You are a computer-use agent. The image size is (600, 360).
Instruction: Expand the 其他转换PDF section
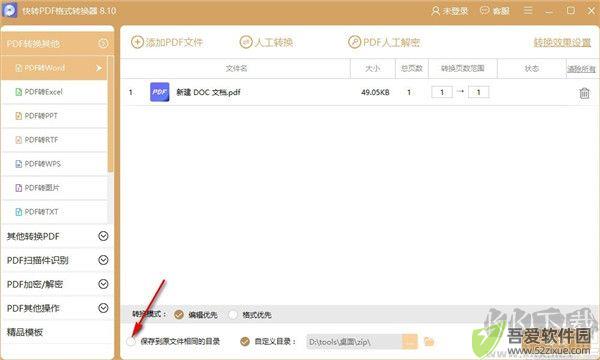tap(57, 236)
